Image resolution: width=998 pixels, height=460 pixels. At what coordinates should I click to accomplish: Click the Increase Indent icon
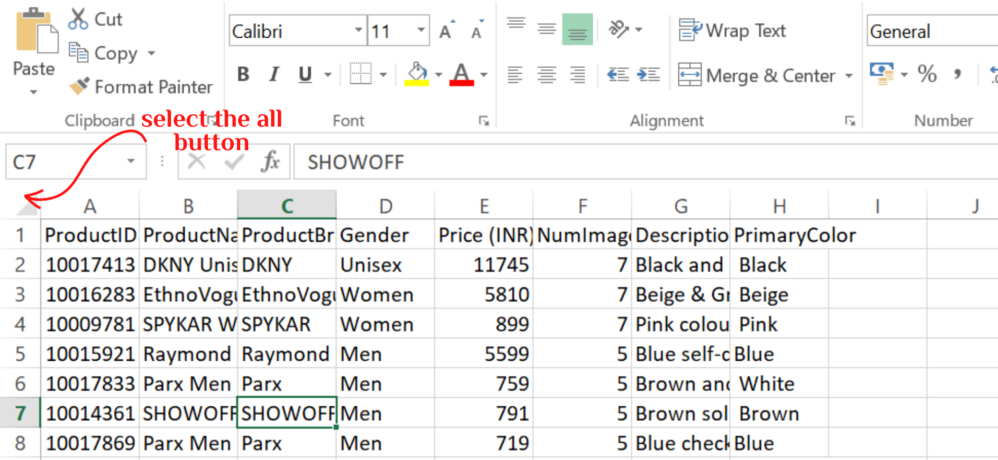pyautogui.click(x=649, y=75)
